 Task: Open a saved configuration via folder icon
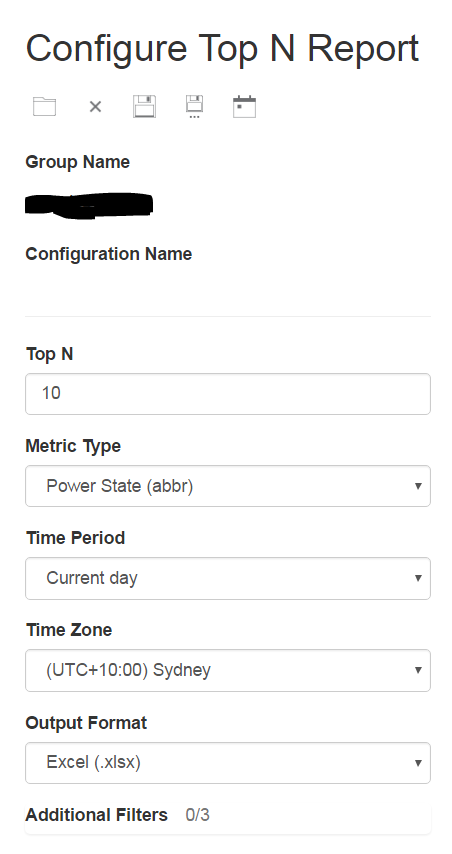(x=44, y=106)
